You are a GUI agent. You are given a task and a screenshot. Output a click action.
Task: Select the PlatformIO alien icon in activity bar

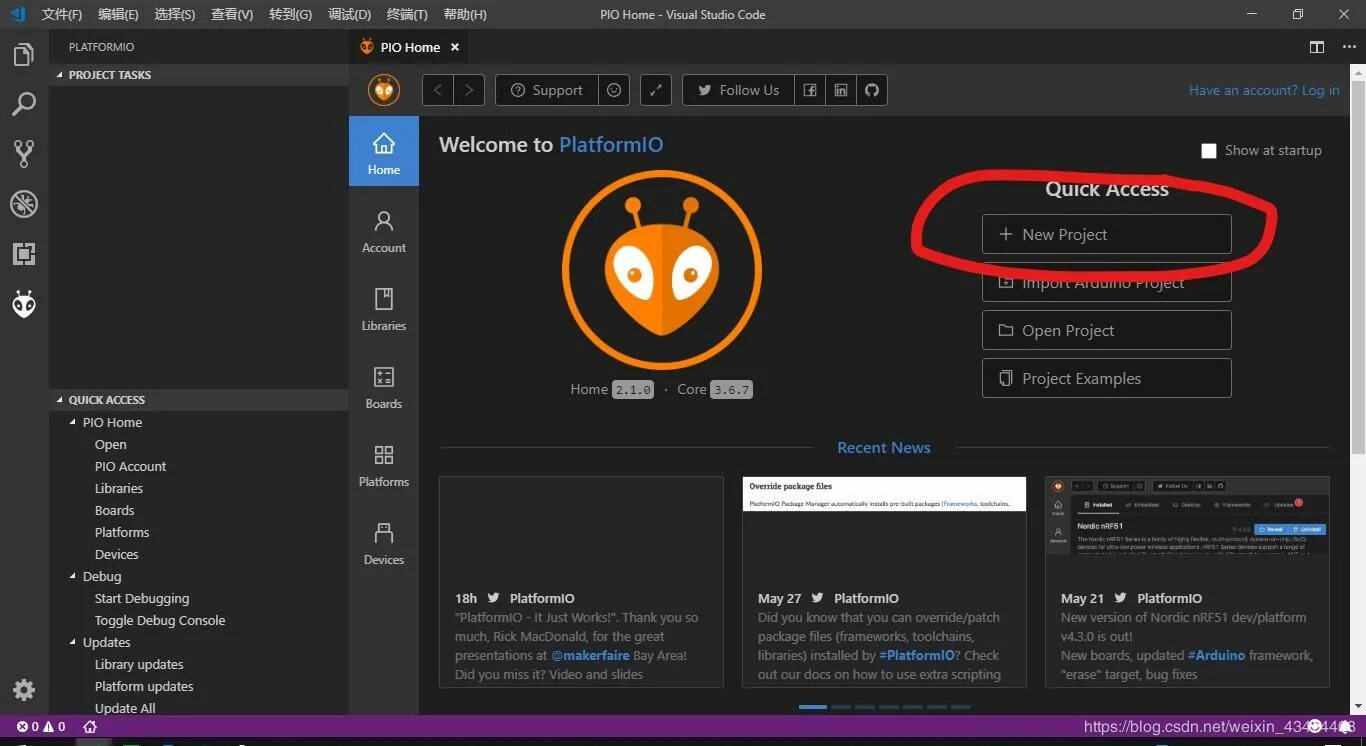coord(24,303)
